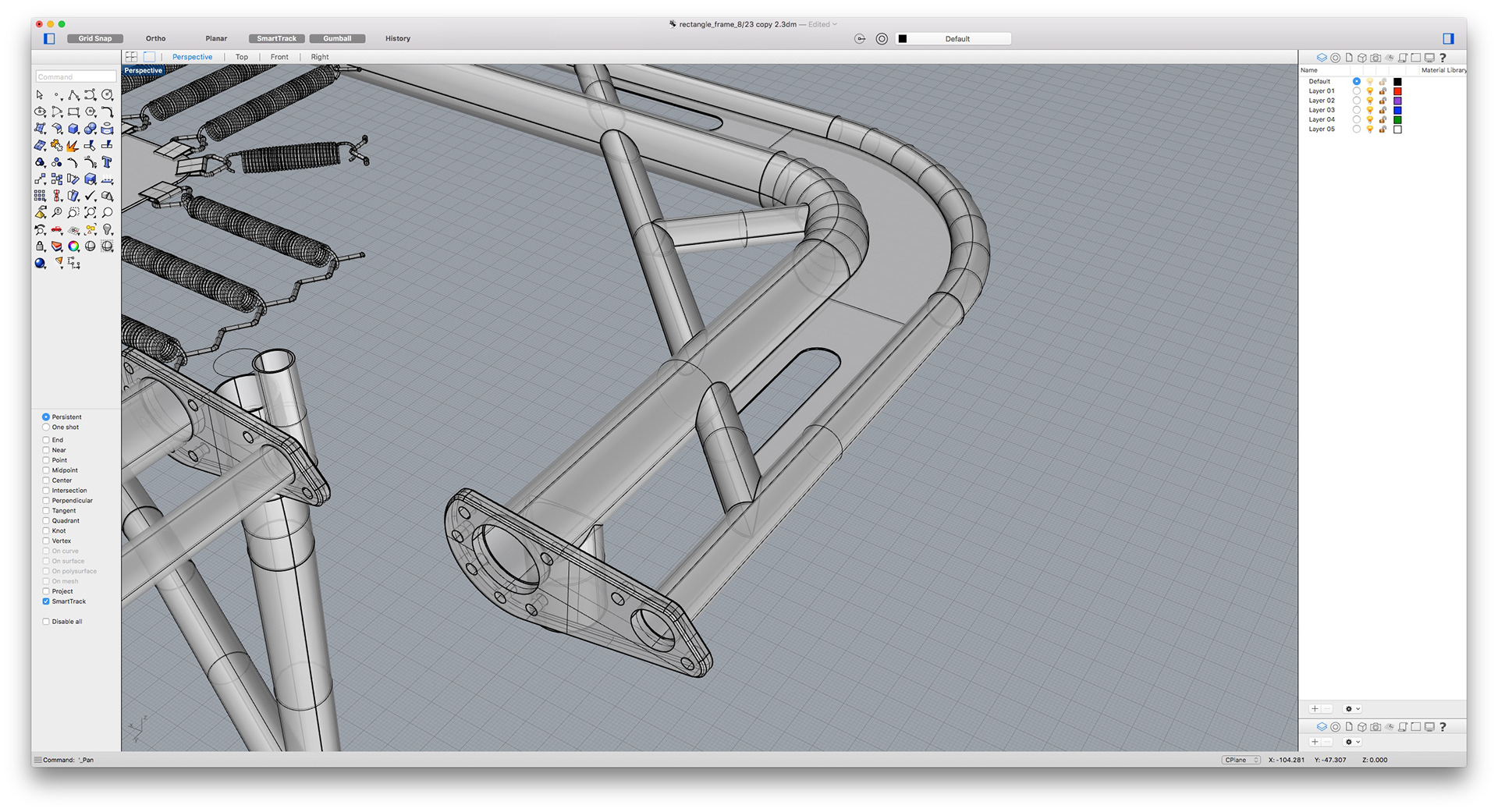The height and width of the screenshot is (812, 1498).
Task: Select the Ellipse tool
Action: coord(40,112)
